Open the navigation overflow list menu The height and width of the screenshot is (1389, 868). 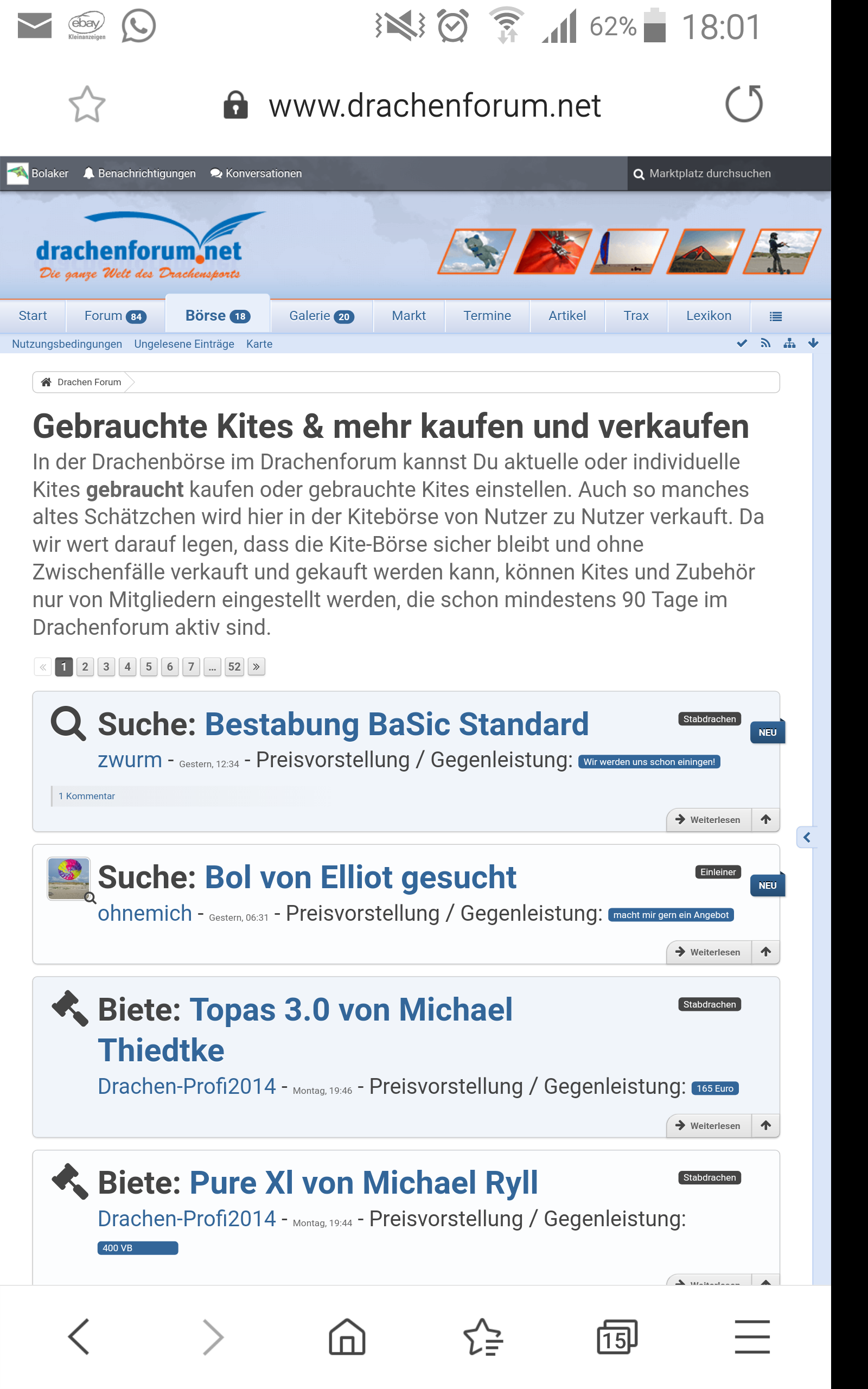click(776, 316)
